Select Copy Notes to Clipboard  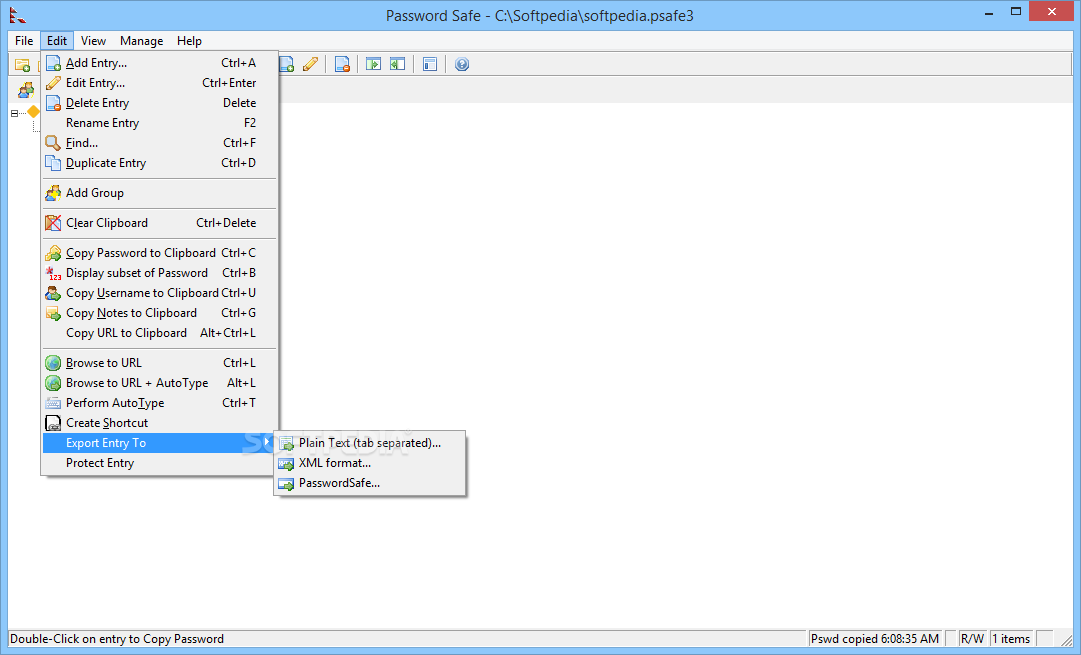[x=160, y=313]
